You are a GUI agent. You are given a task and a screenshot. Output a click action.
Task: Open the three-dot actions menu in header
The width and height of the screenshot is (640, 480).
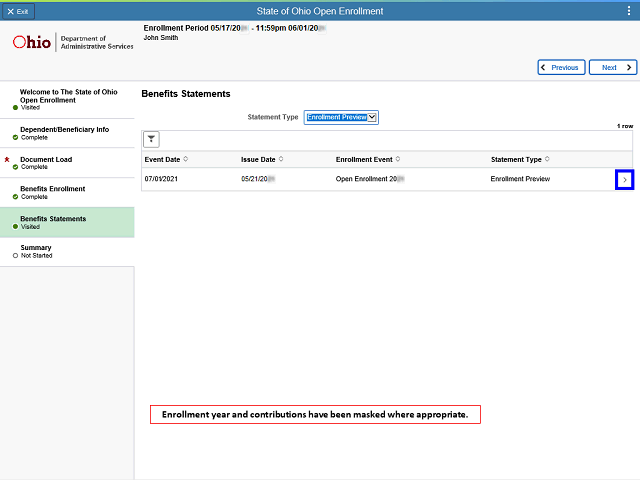click(x=629, y=11)
